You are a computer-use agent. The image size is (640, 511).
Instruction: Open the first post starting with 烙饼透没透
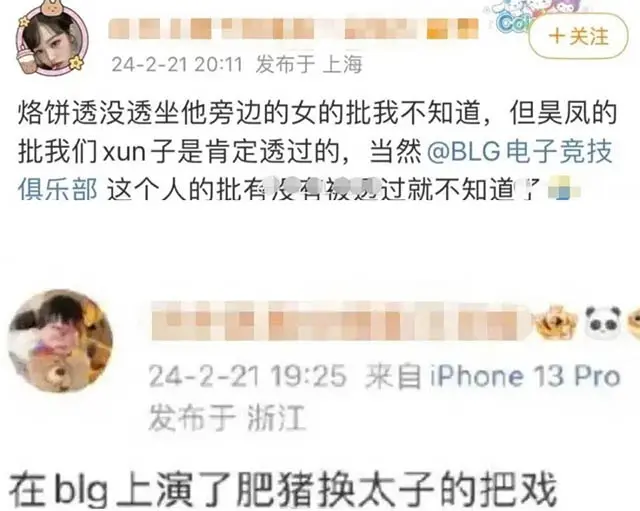click(x=317, y=151)
